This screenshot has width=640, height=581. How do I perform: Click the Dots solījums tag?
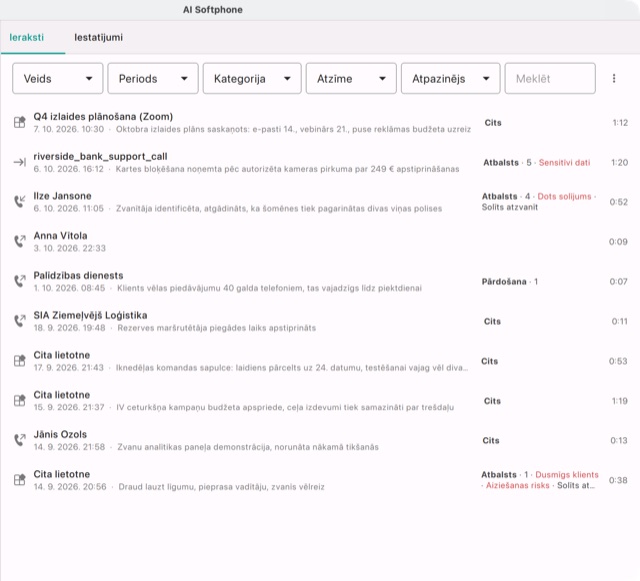point(564,196)
